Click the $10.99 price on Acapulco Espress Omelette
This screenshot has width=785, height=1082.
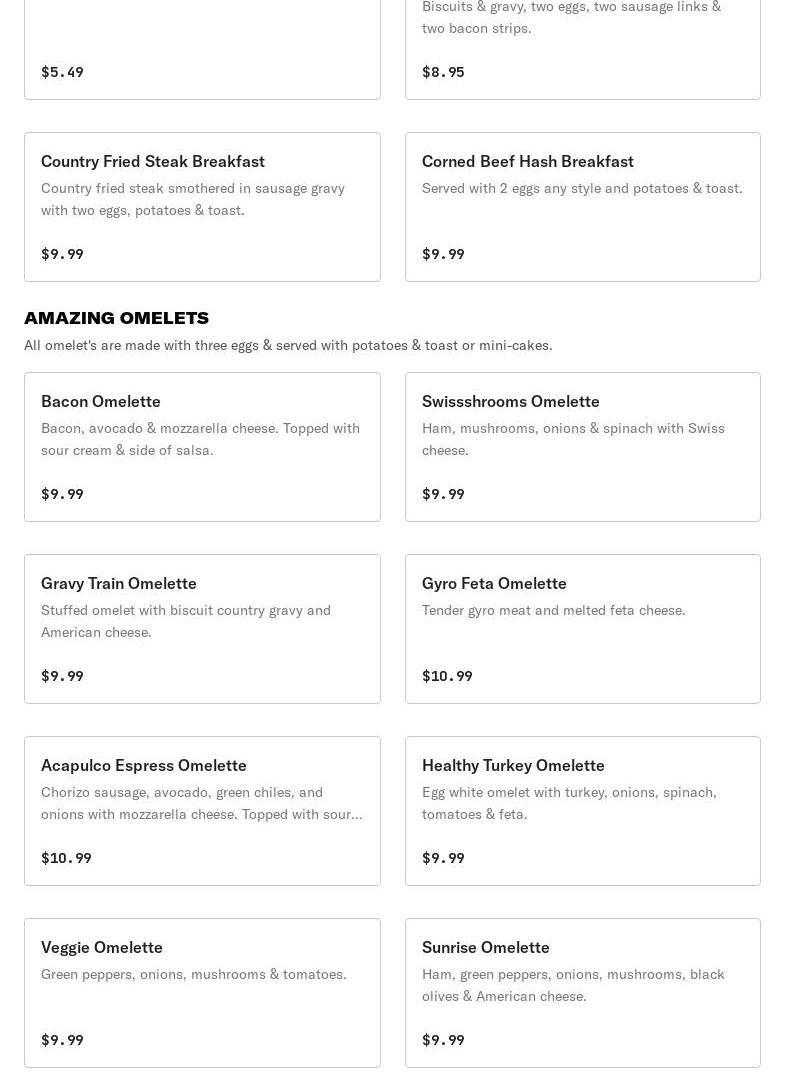click(66, 858)
